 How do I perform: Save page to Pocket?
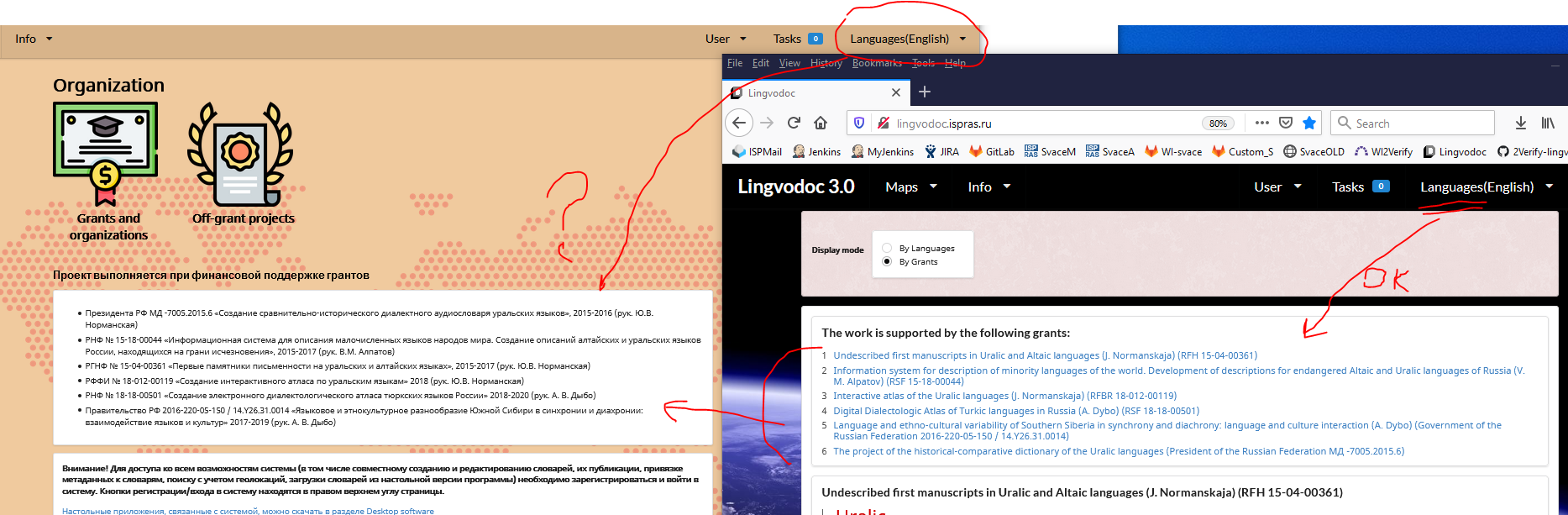[1285, 123]
